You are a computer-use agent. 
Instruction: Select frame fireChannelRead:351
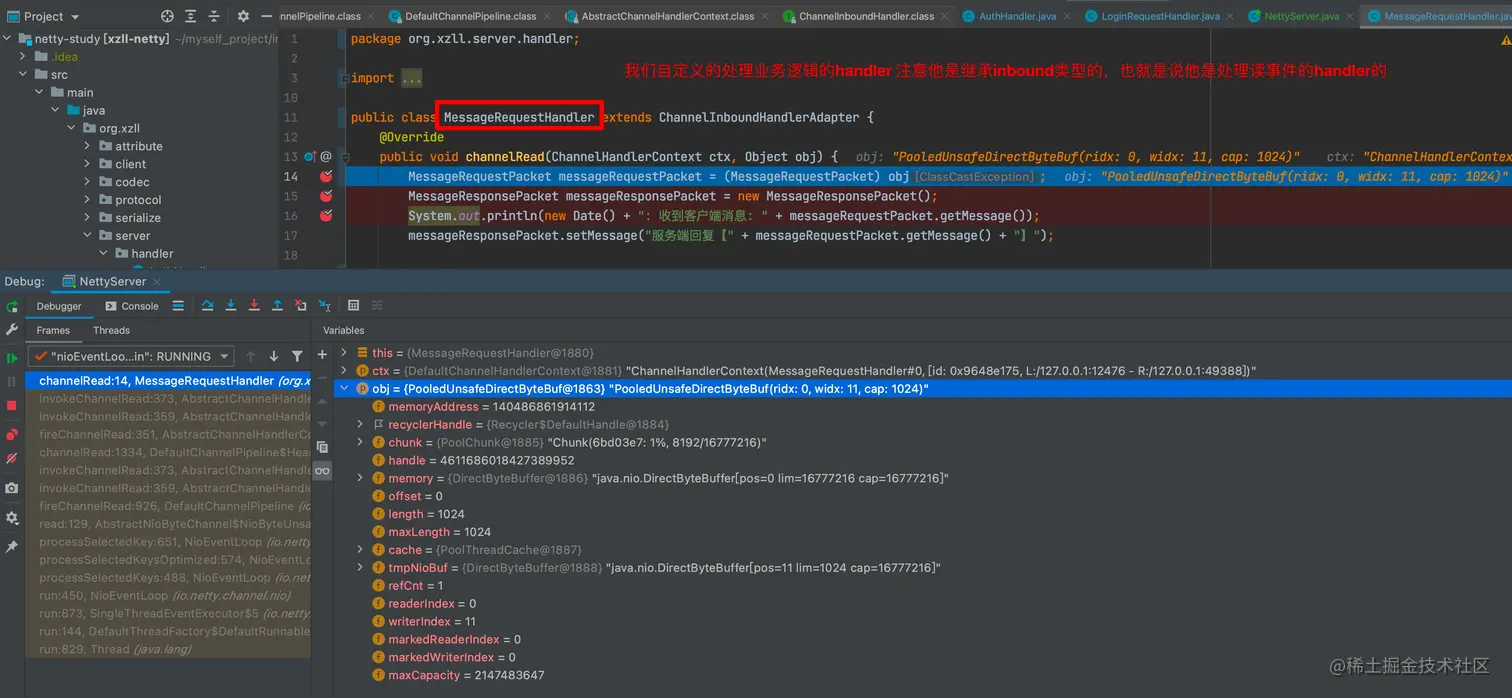[168, 434]
